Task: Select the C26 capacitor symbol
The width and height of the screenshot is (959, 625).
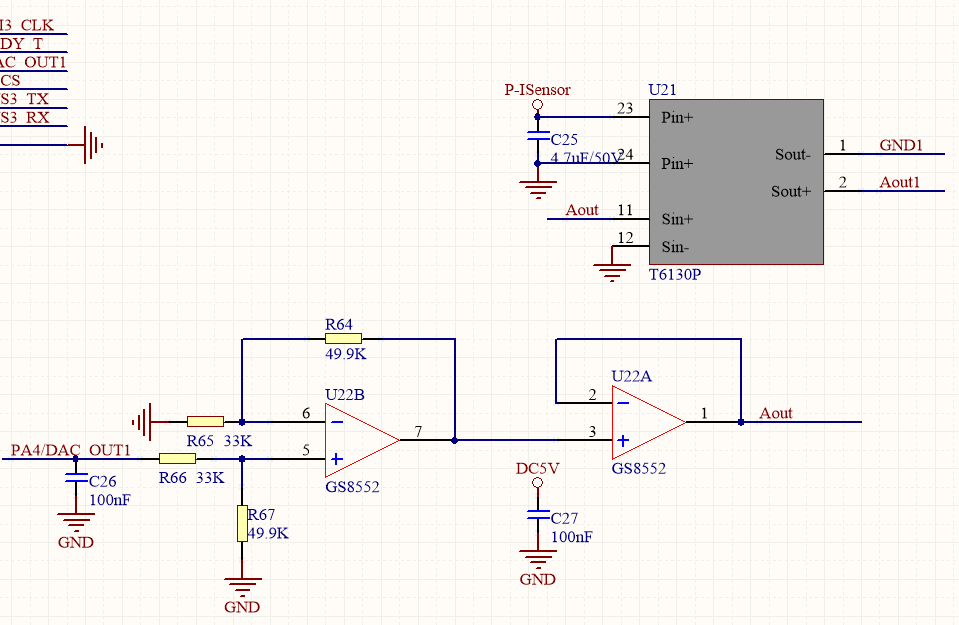Action: click(76, 478)
